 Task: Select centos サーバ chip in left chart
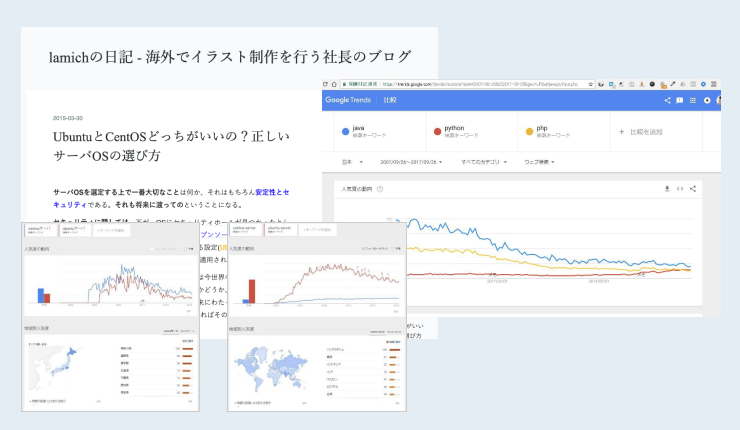[40, 230]
